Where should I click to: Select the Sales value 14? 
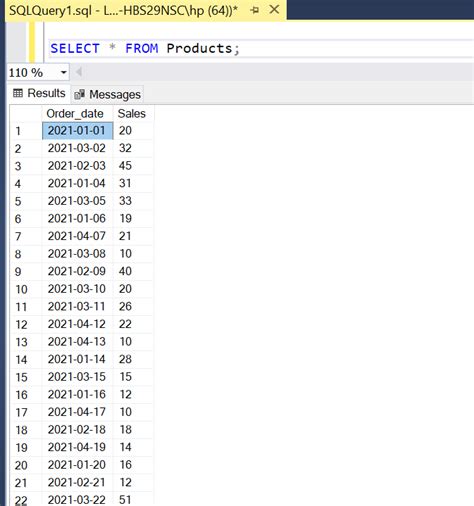(133, 447)
